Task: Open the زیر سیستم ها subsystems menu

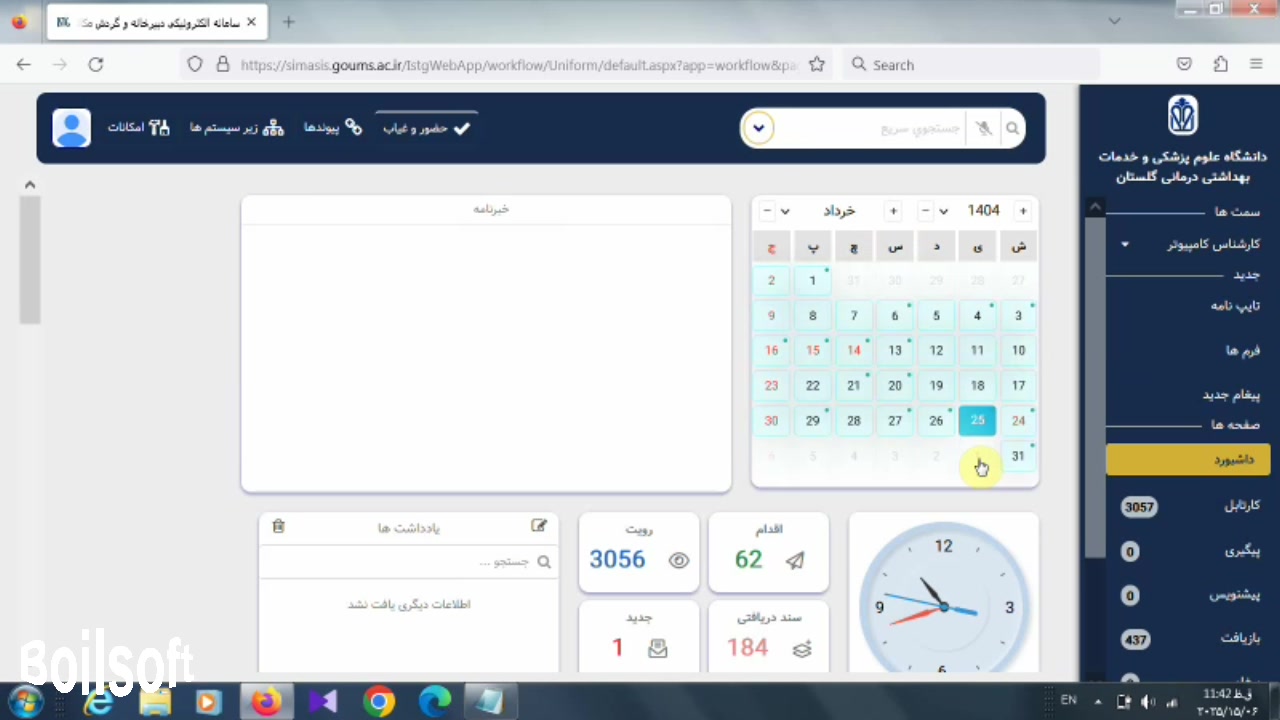Action: click(237, 128)
